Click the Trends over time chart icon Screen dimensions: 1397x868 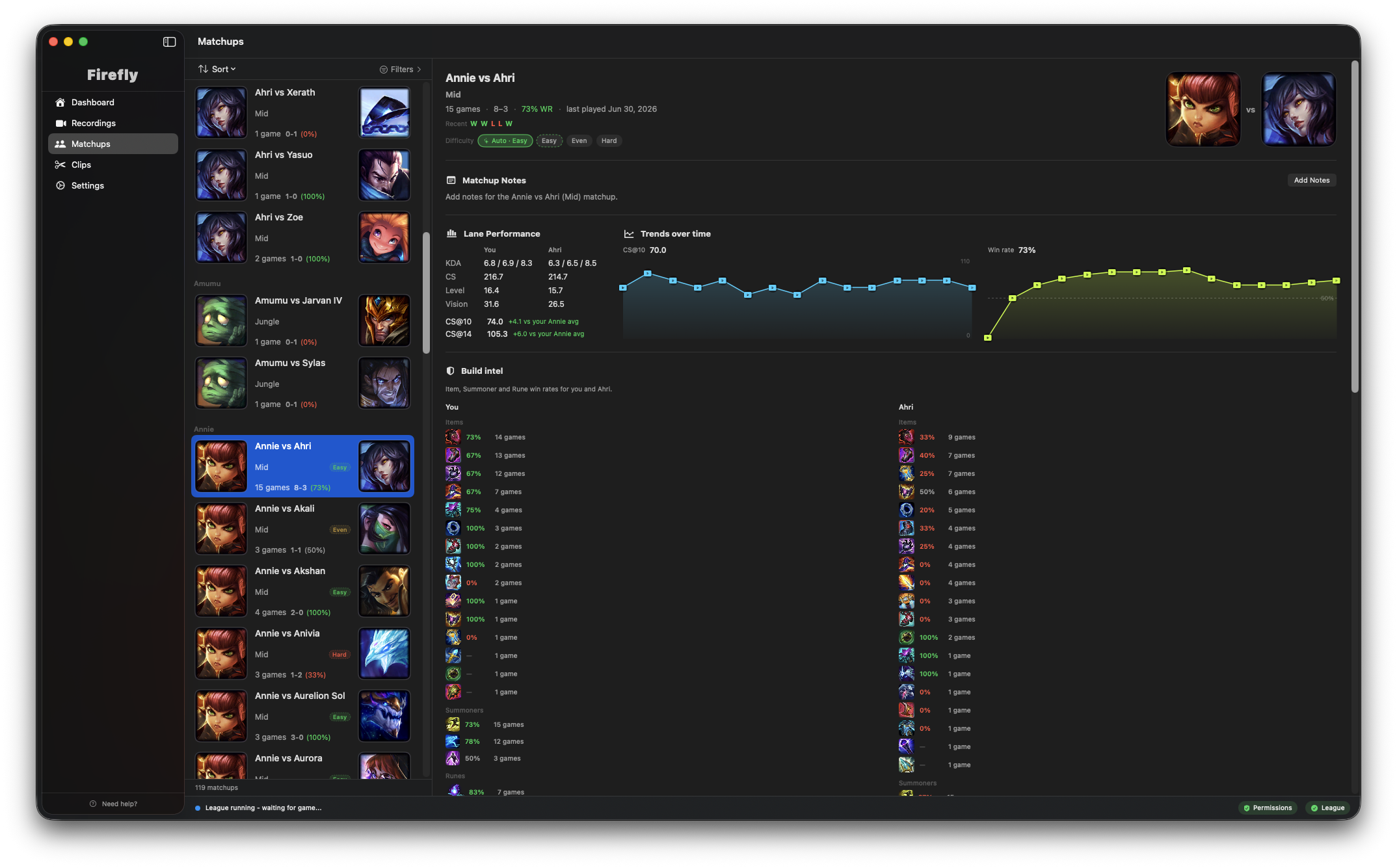coord(629,234)
